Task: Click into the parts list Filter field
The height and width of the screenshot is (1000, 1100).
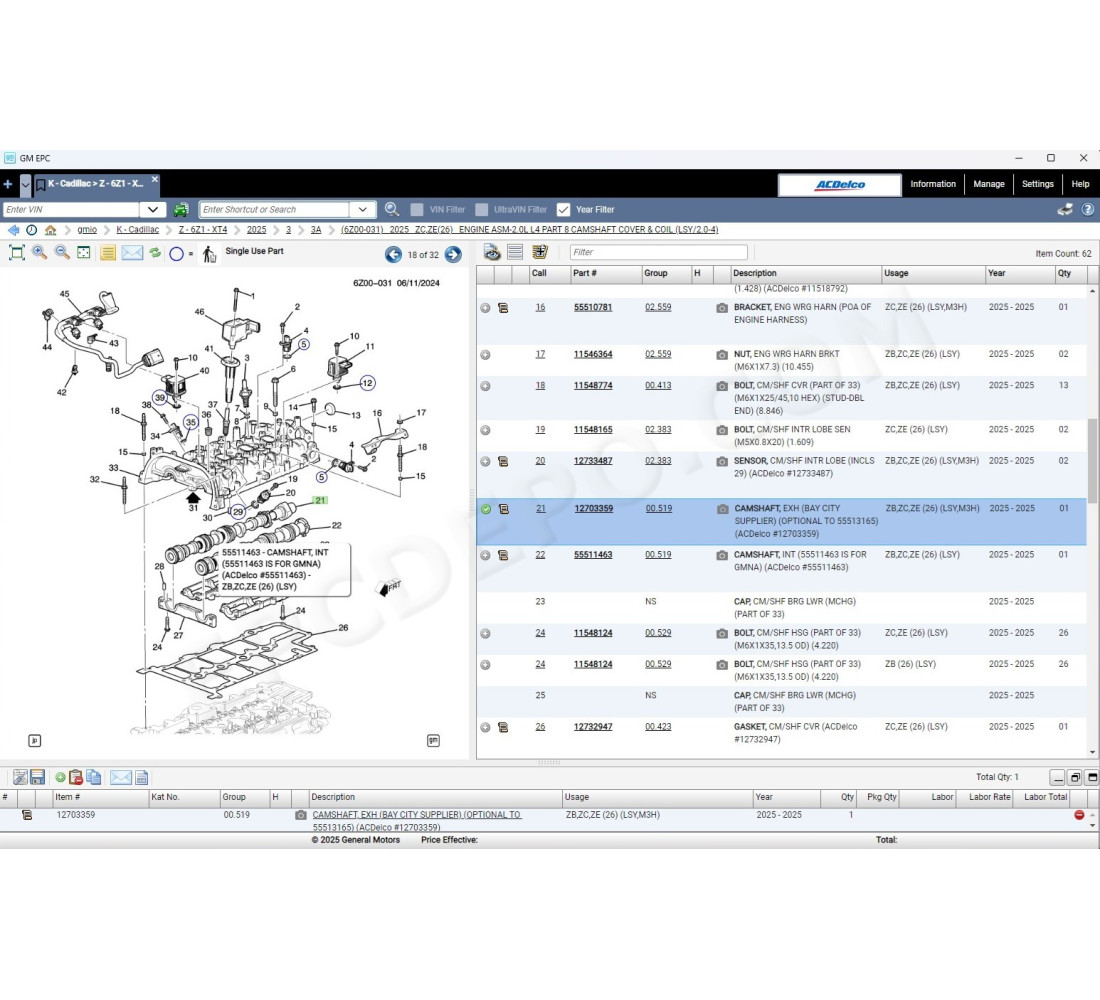Action: pos(658,252)
